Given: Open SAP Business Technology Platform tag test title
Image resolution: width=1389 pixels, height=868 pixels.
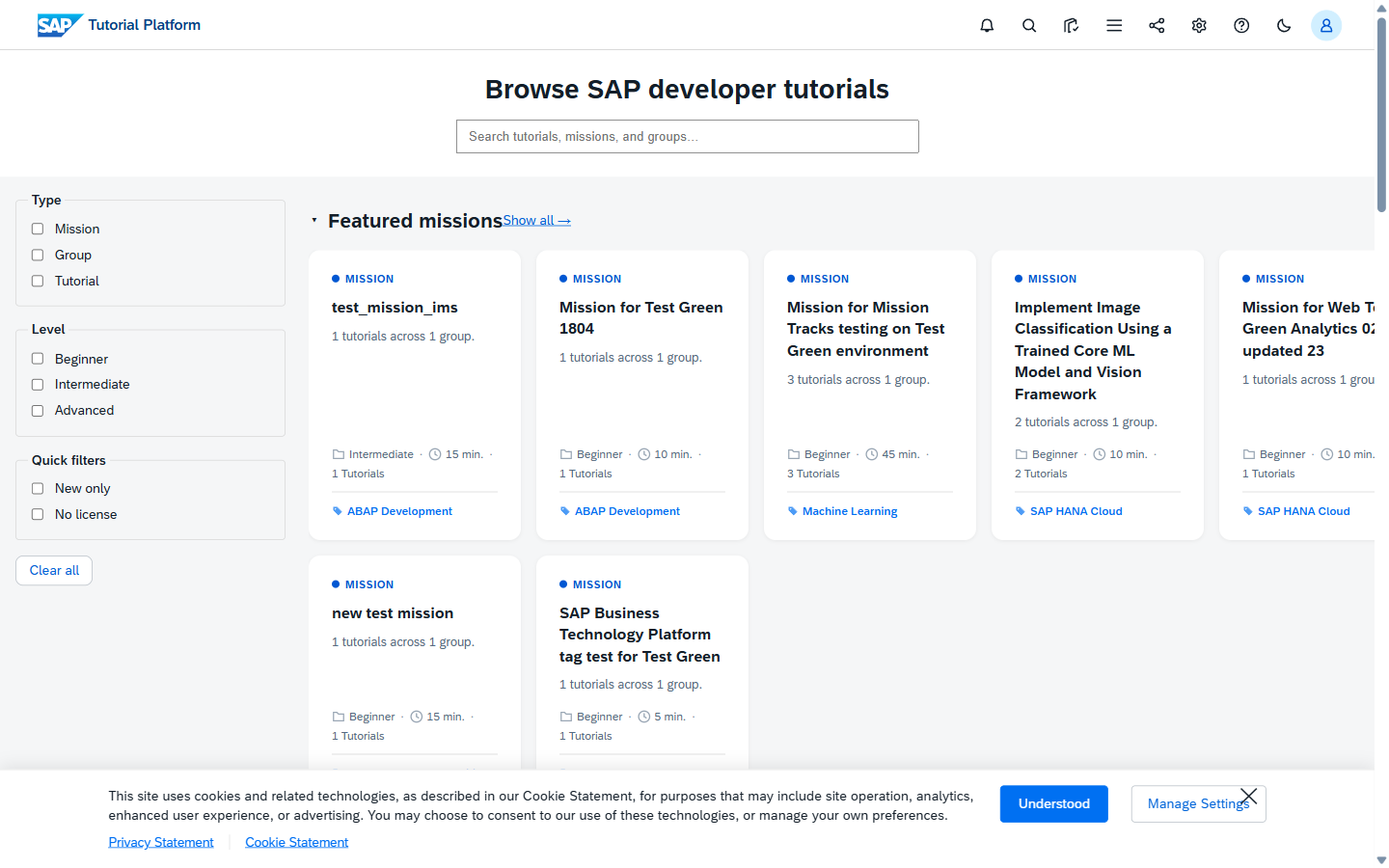Looking at the screenshot, I should pyautogui.click(x=640, y=635).
